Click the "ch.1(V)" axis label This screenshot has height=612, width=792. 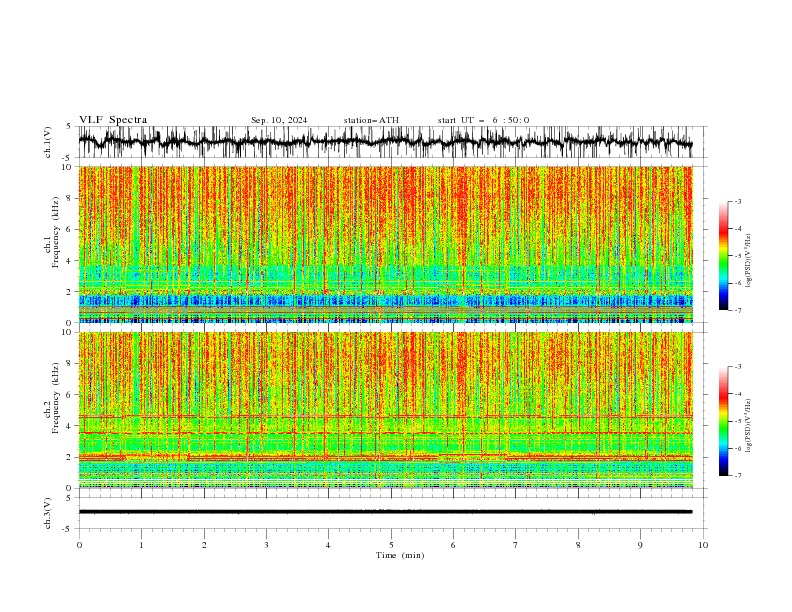tap(48, 142)
